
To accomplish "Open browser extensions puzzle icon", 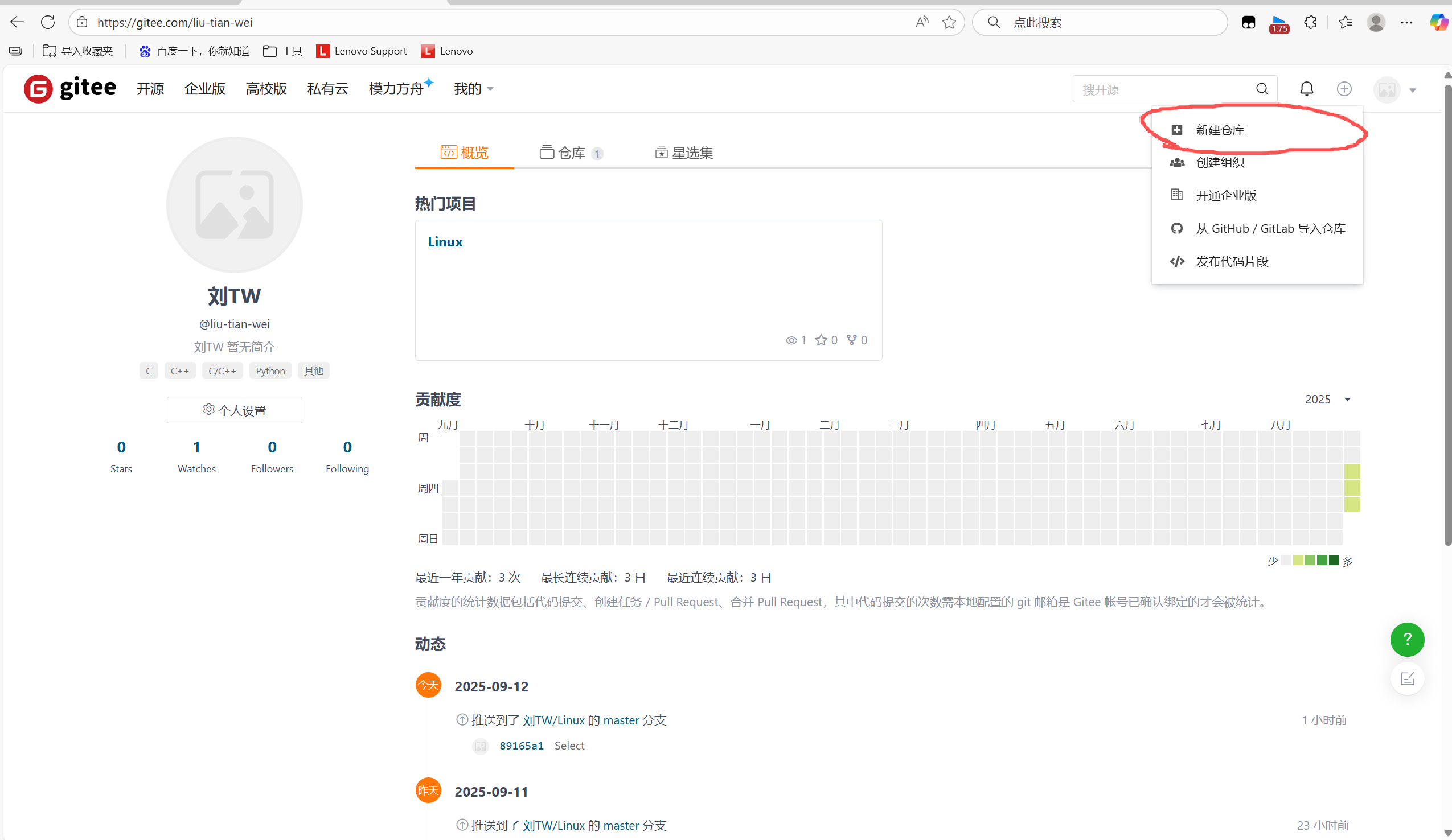I will pos(1310,22).
